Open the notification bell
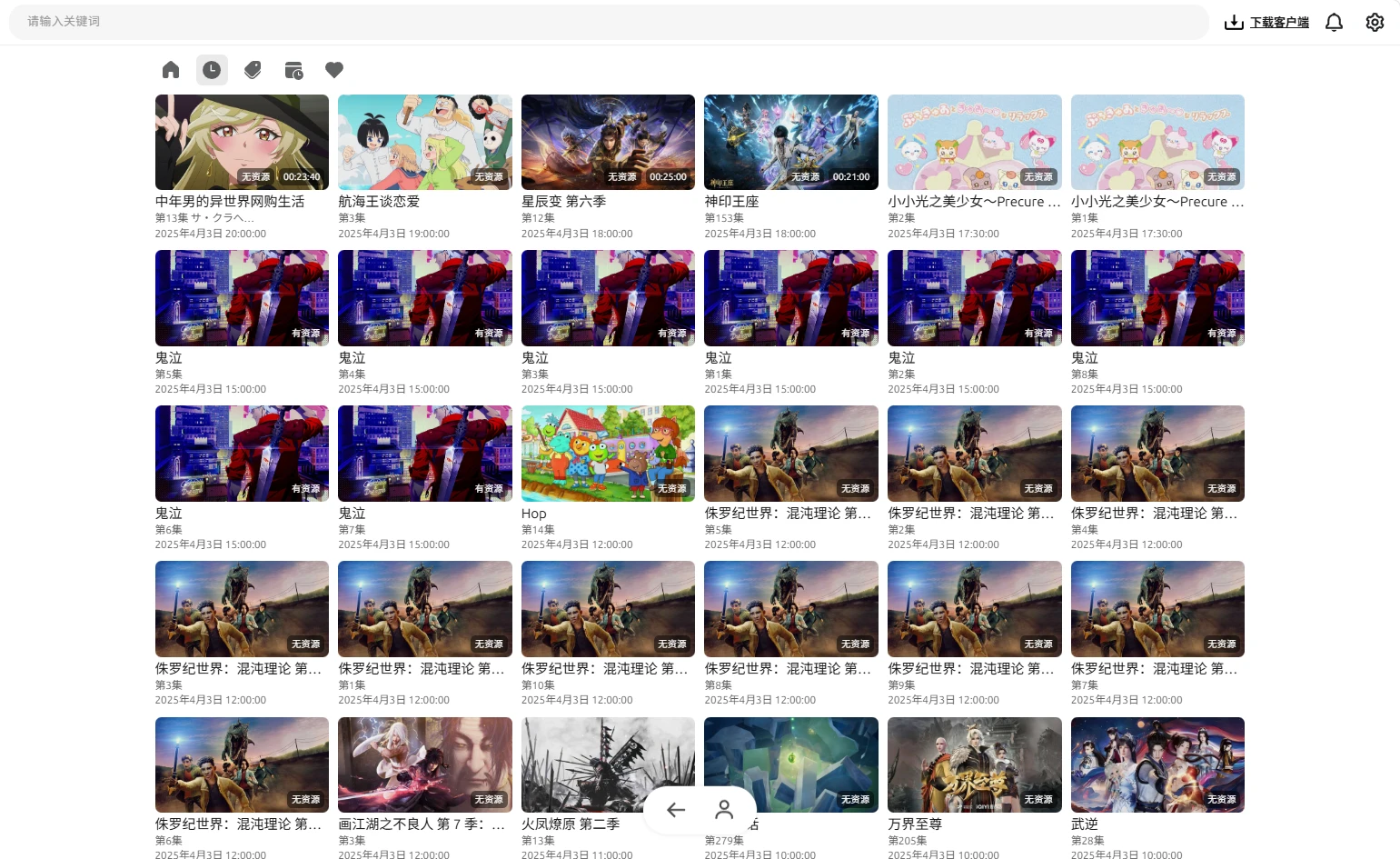 1334,23
